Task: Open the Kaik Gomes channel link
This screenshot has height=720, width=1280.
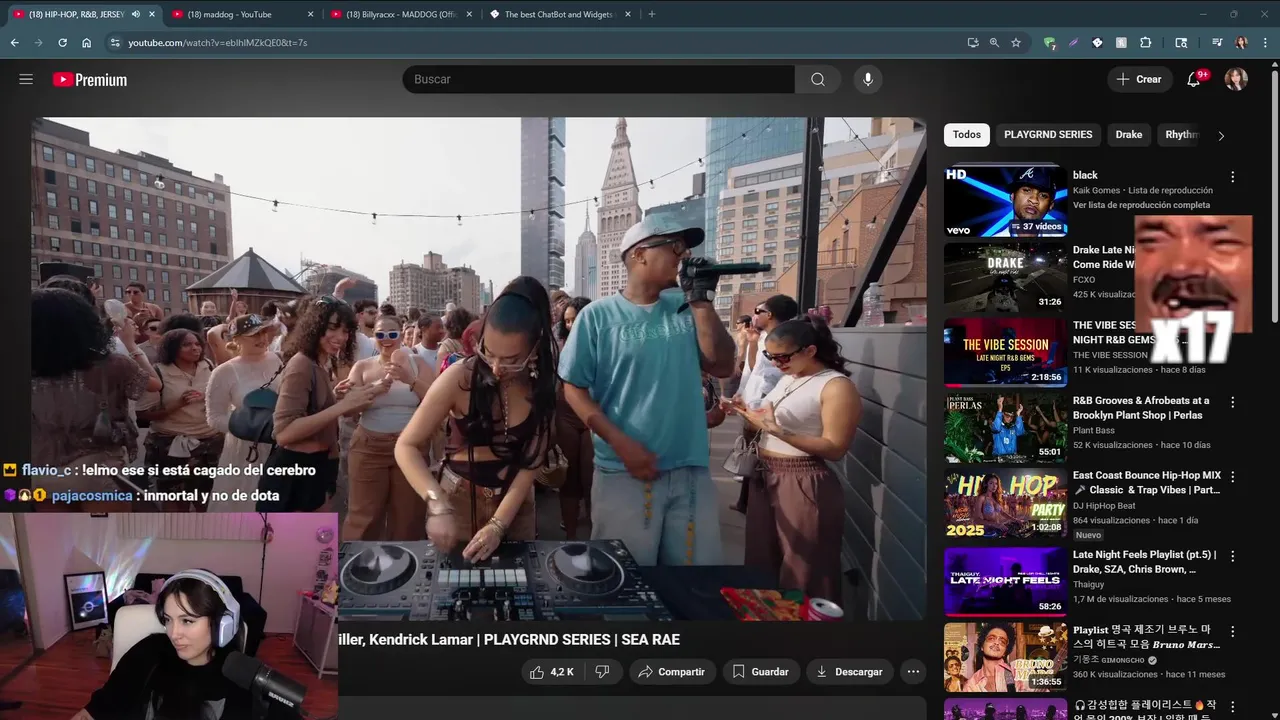Action: pos(1097,190)
